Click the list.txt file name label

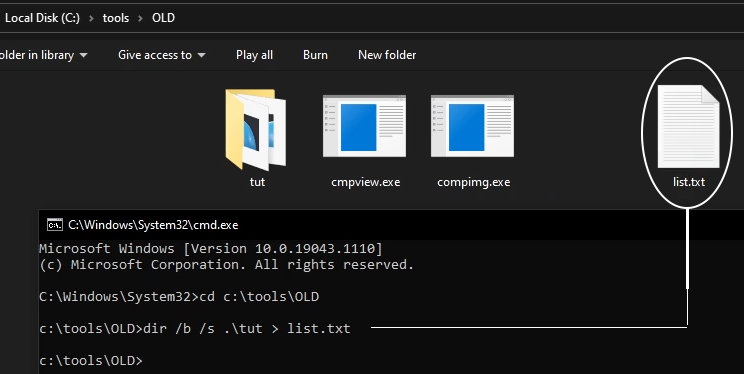pyautogui.click(x=688, y=182)
